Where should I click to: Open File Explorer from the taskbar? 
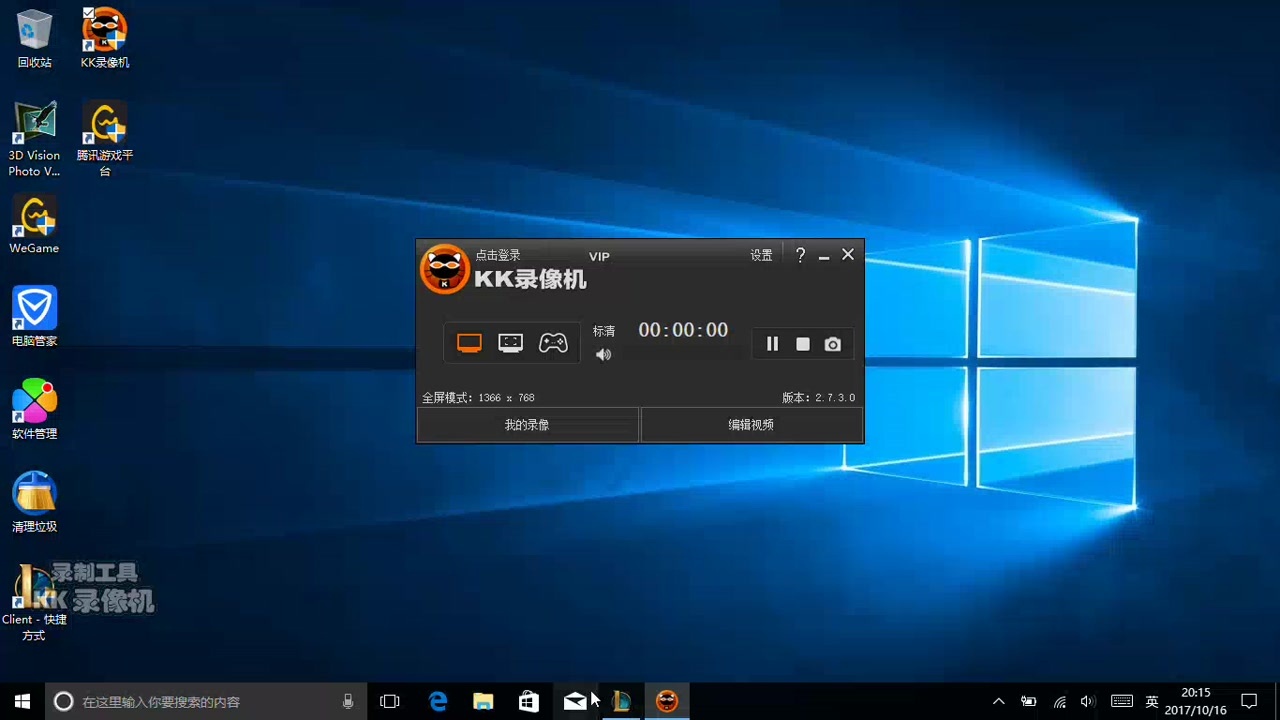pyautogui.click(x=483, y=701)
